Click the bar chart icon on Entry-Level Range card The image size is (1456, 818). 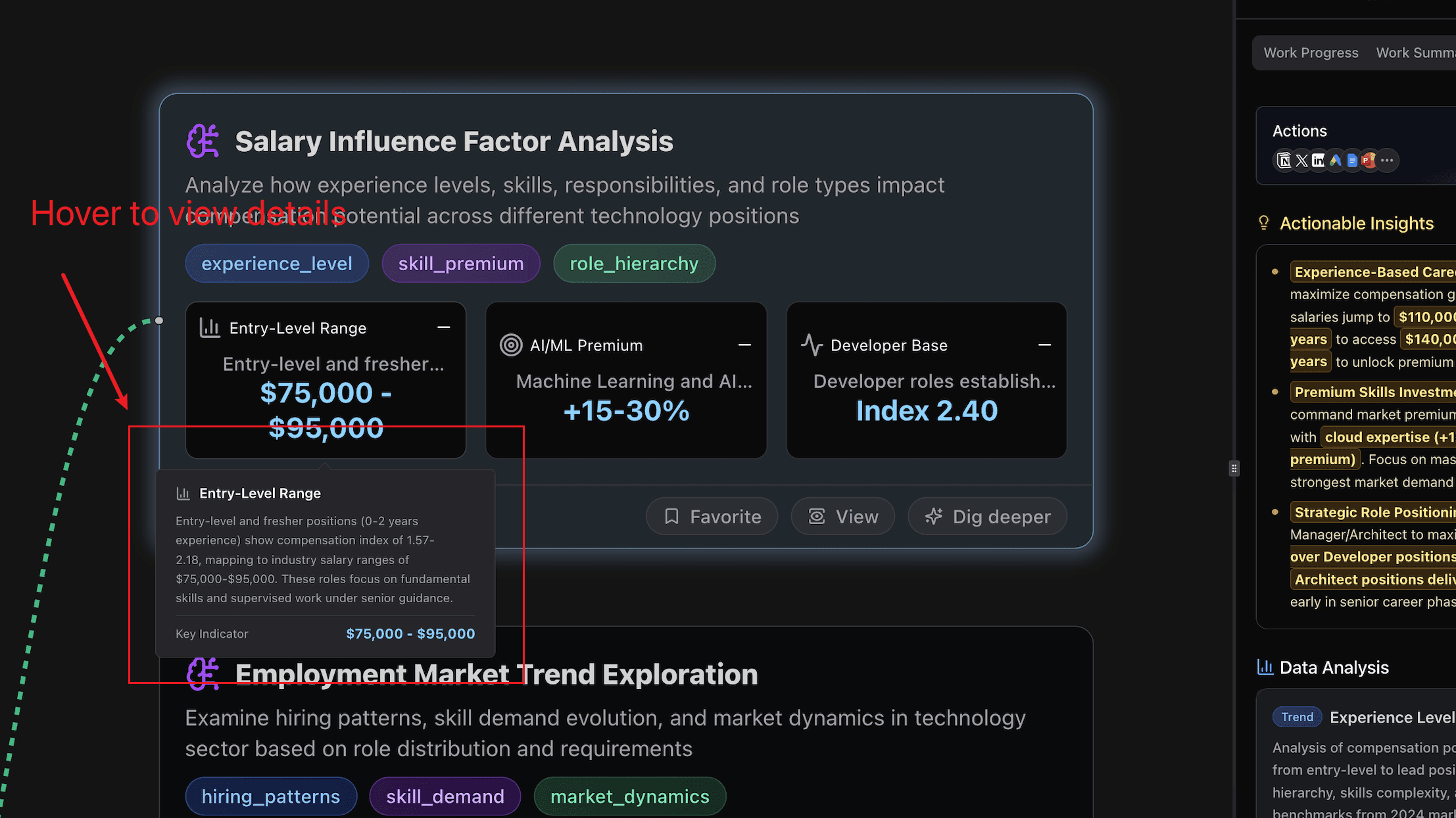[209, 327]
